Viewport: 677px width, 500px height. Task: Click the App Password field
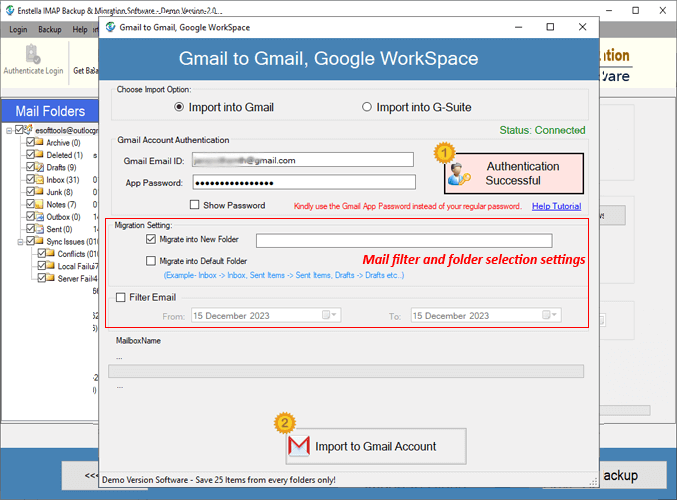pos(304,182)
